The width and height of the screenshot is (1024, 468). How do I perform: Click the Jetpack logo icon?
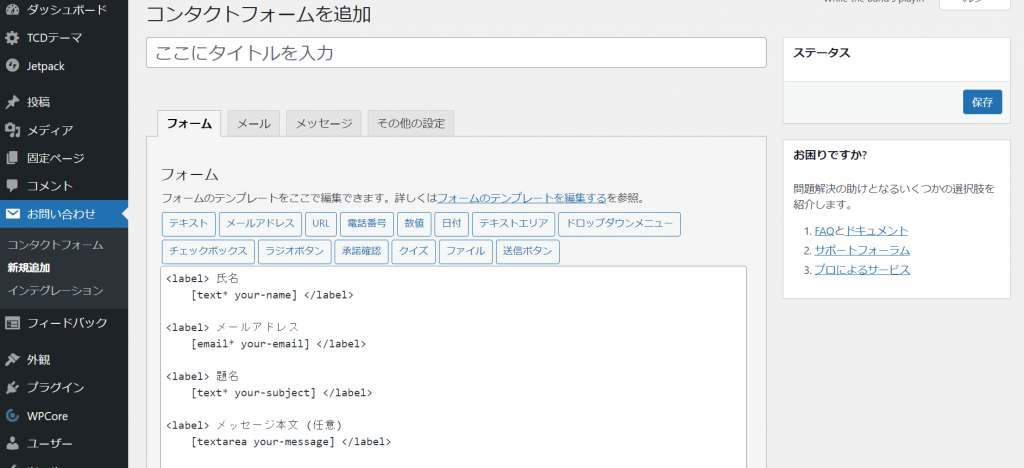pos(12,66)
